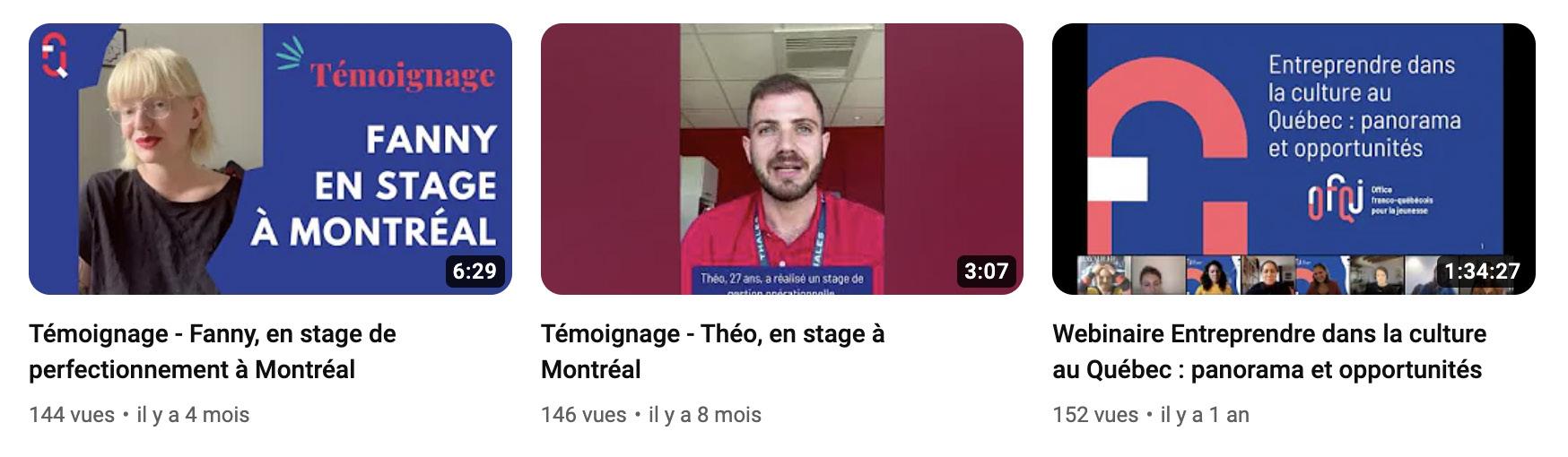Click the OFQJ logo in Fanny thumbnail corner
Image resolution: width=1568 pixels, height=457 pixels.
coord(55,55)
